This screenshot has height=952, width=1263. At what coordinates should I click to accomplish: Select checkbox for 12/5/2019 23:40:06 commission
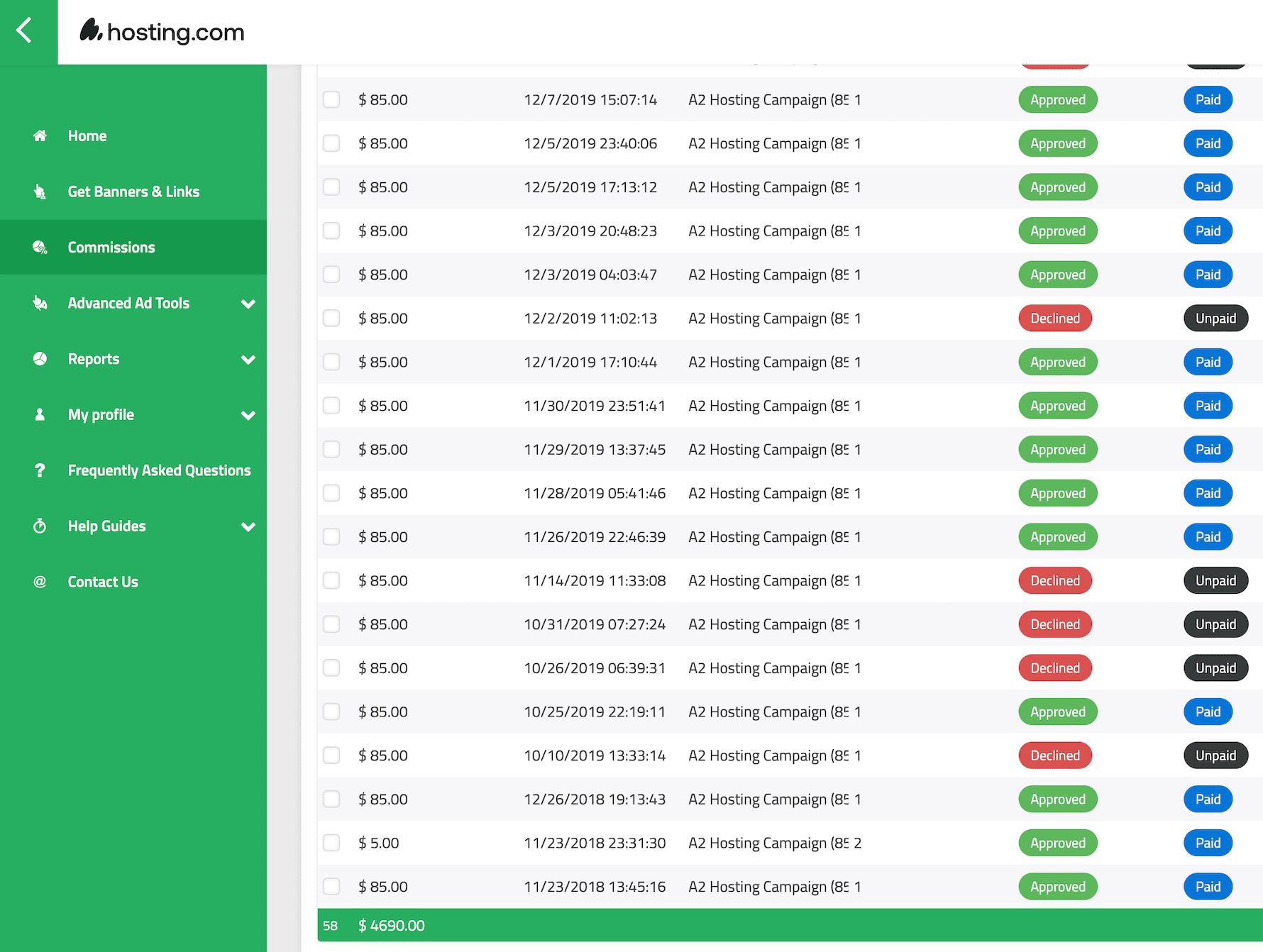pyautogui.click(x=331, y=143)
